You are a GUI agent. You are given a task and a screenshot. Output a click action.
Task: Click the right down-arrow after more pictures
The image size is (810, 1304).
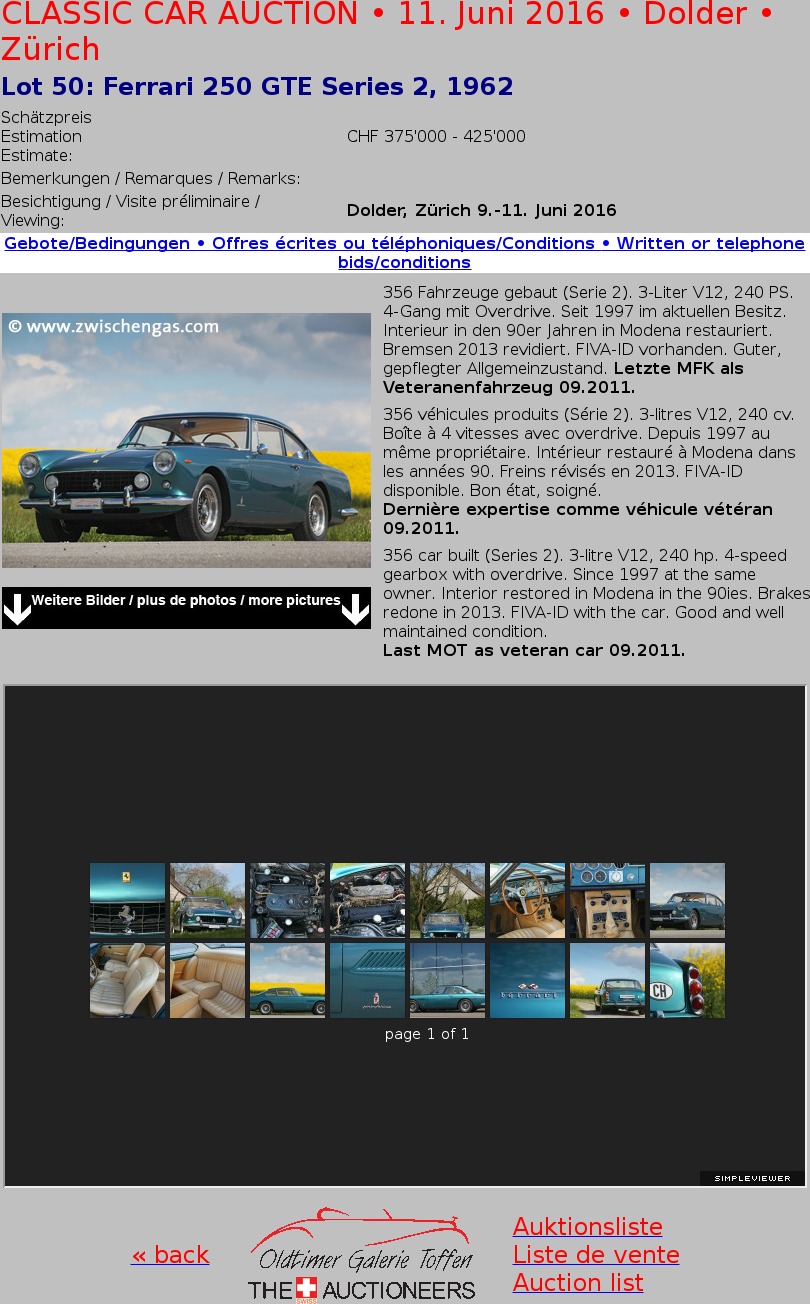click(x=355, y=608)
